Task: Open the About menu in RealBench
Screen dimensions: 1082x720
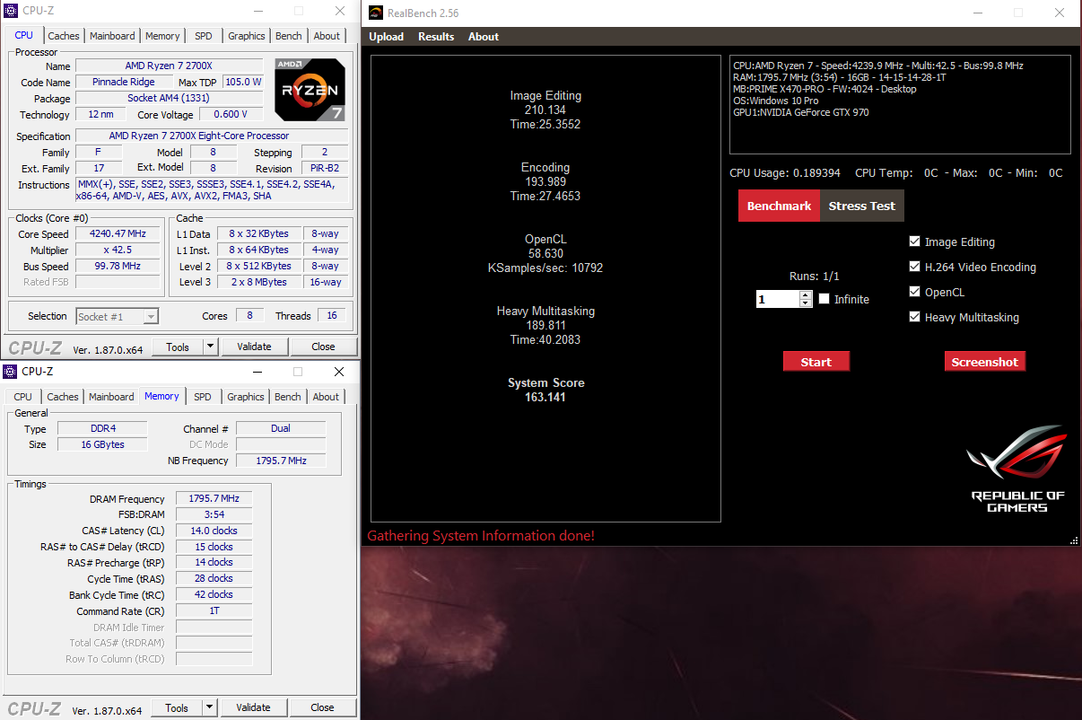Action: click(x=483, y=37)
